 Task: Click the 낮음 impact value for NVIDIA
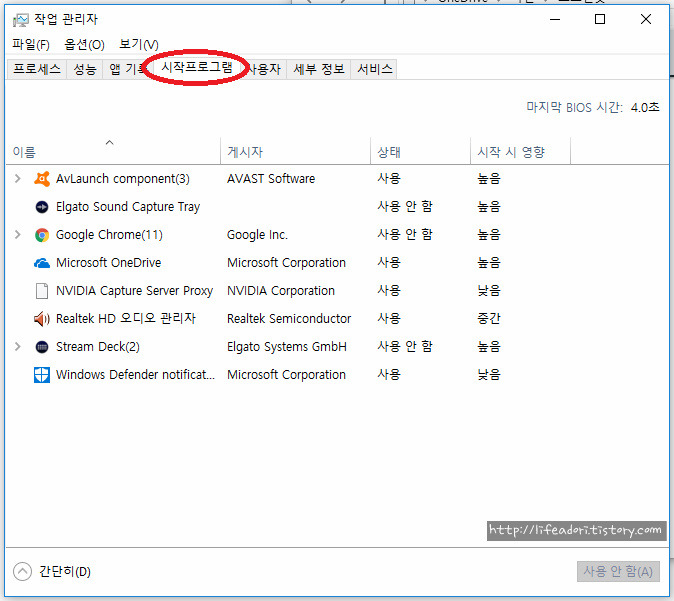point(489,291)
